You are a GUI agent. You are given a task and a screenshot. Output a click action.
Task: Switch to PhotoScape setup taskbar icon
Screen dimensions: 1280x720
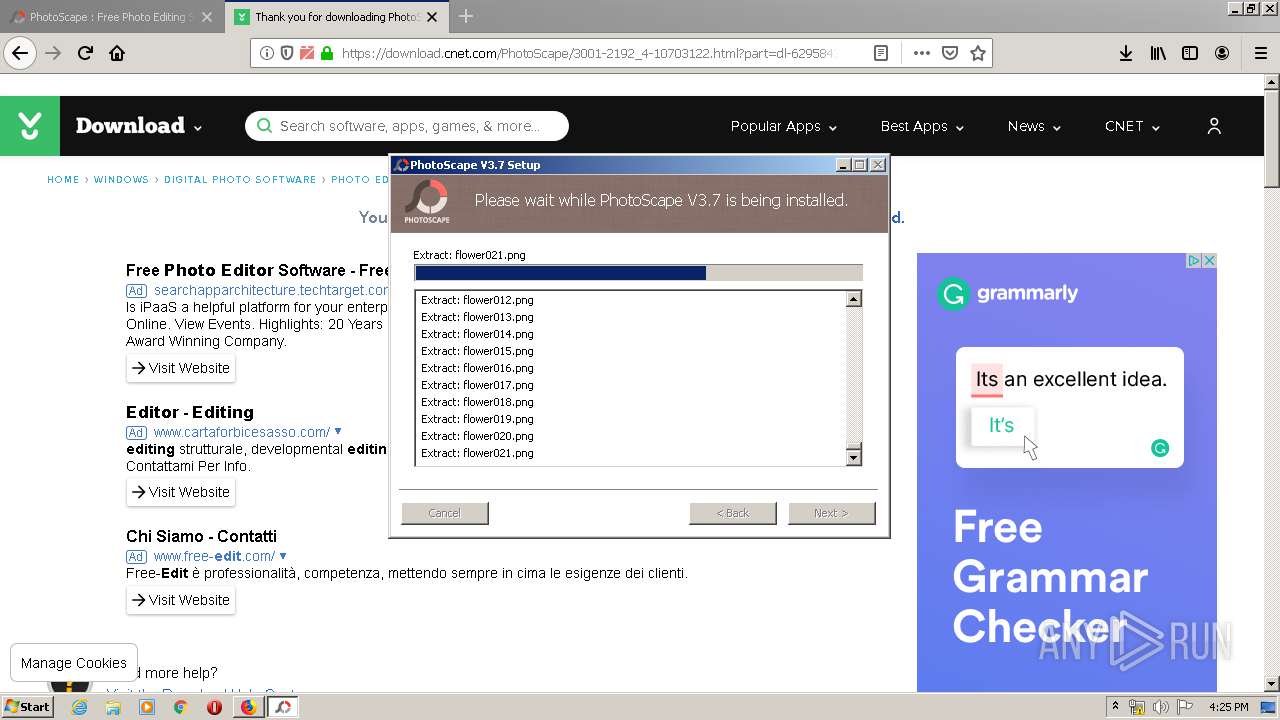pyautogui.click(x=283, y=707)
